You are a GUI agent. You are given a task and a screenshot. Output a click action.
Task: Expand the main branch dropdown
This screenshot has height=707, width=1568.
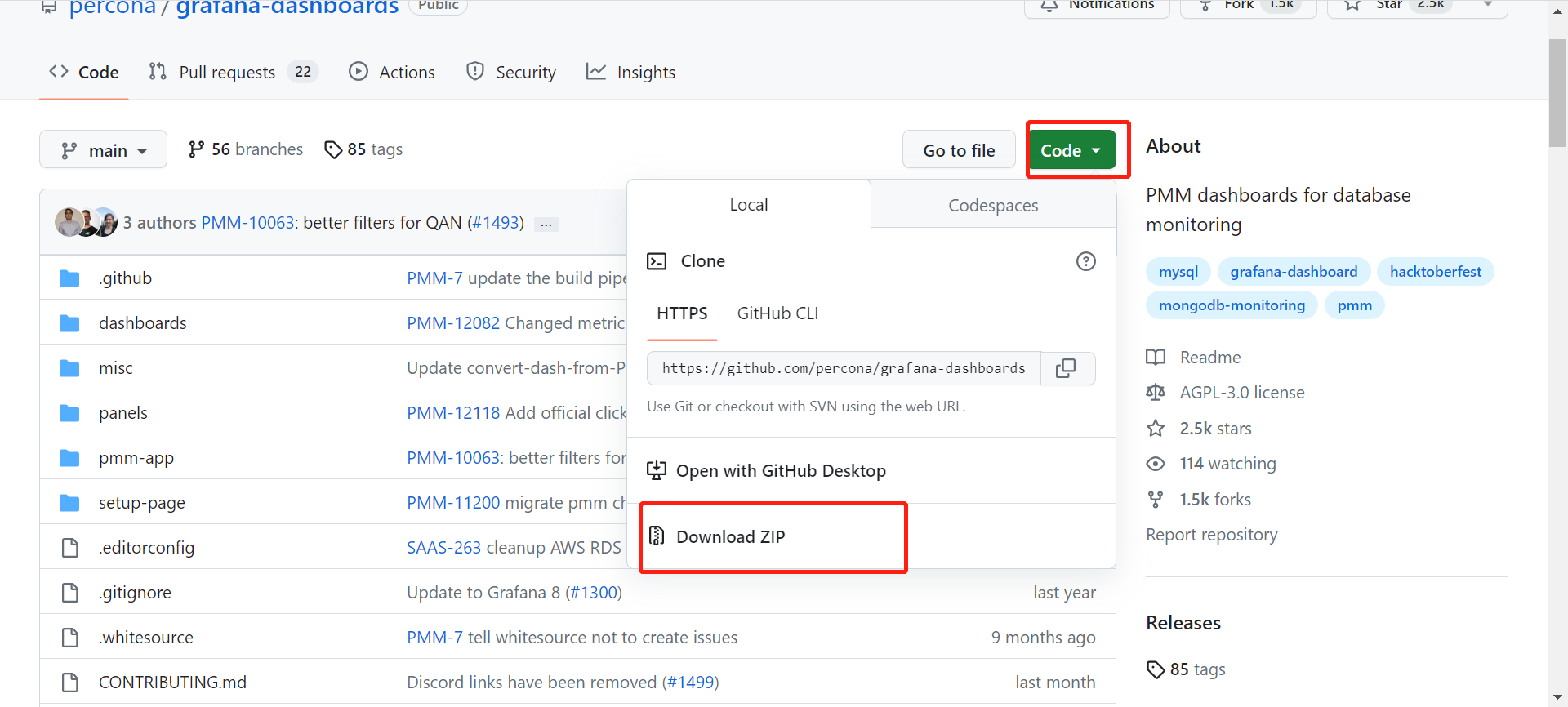point(103,149)
